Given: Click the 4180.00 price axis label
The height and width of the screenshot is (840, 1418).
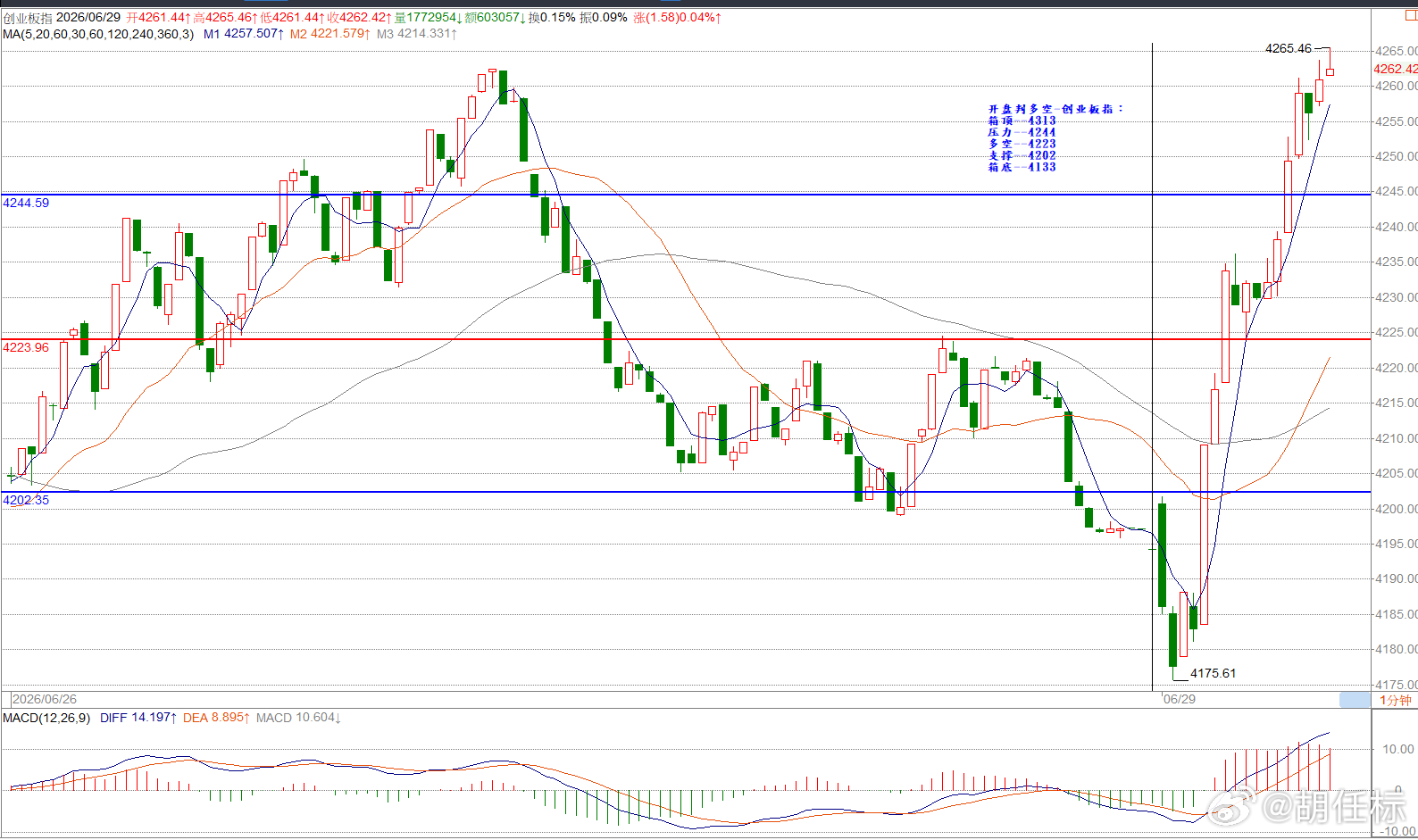Looking at the screenshot, I should tap(1396, 649).
